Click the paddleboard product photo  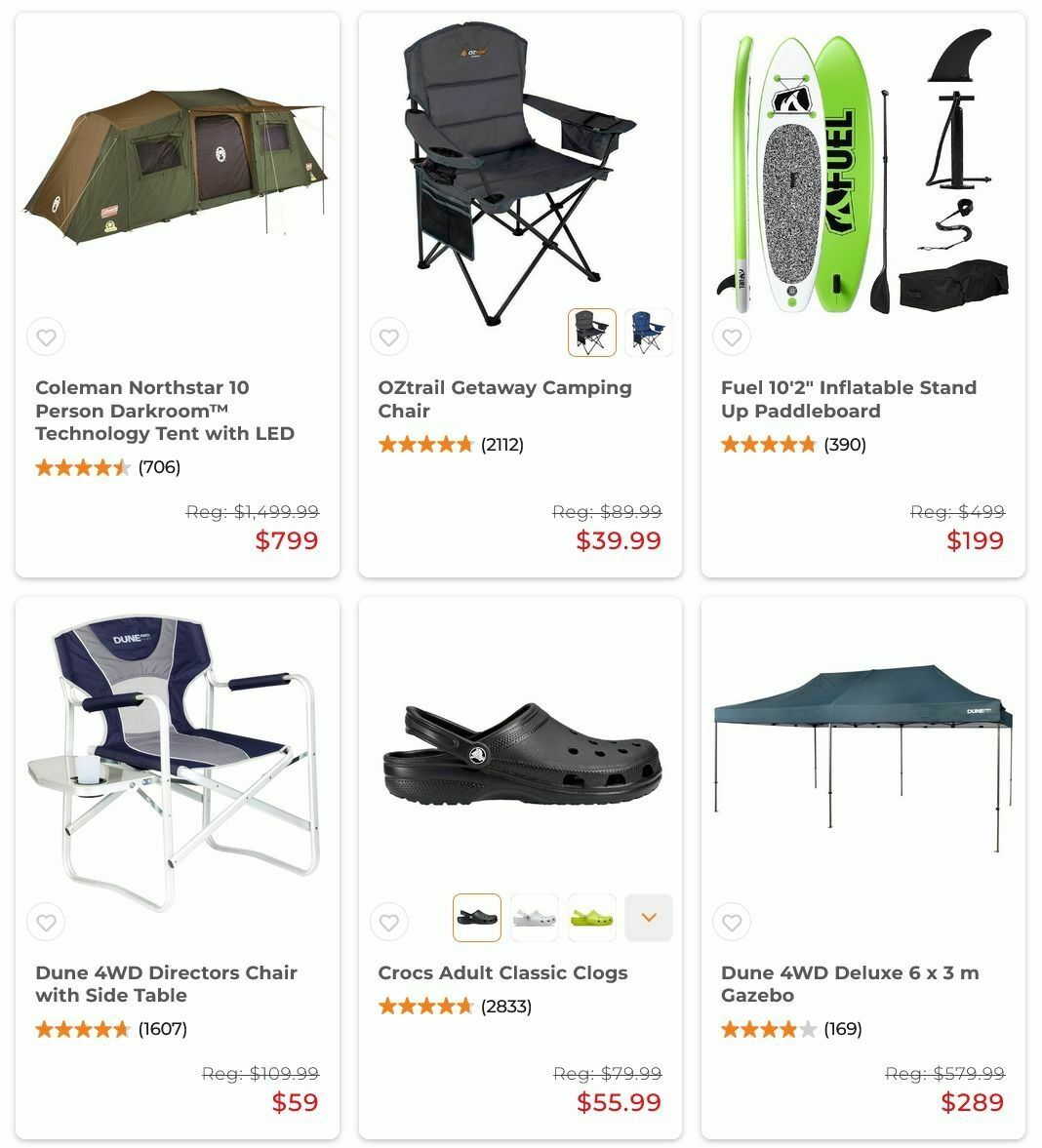pyautogui.click(x=863, y=173)
